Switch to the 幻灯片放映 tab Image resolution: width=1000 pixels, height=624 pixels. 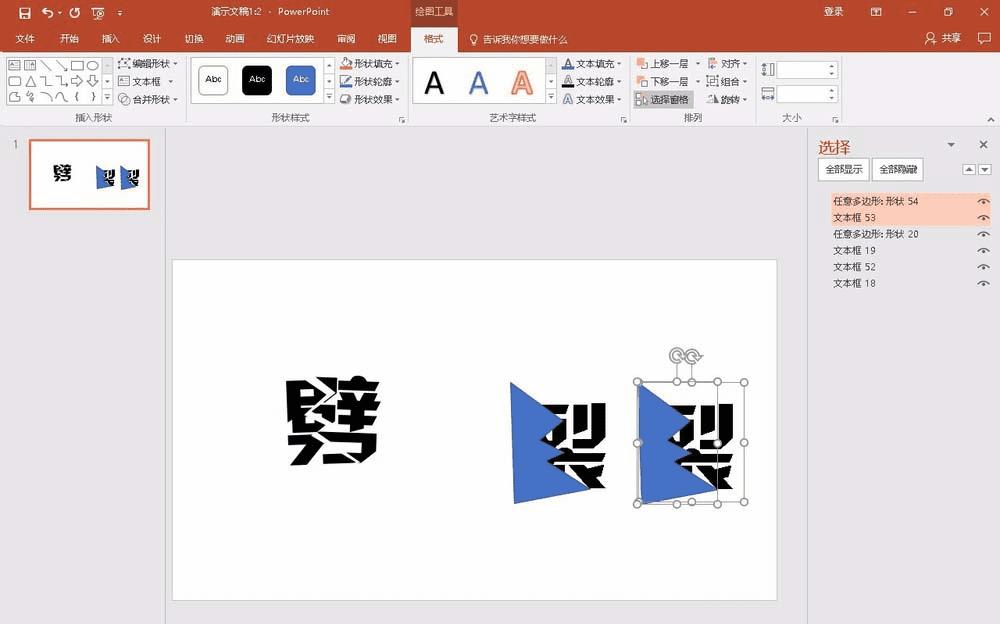(x=290, y=39)
